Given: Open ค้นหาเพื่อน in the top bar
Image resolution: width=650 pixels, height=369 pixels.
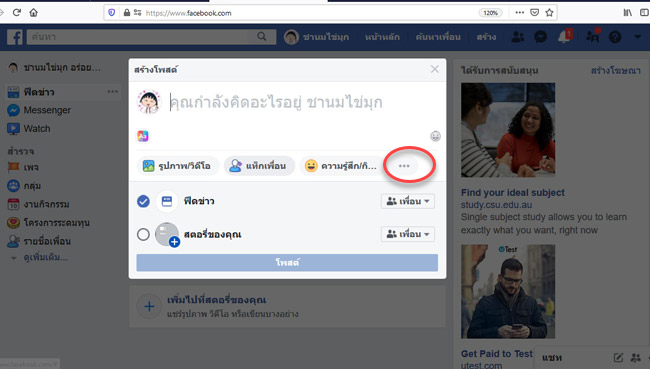Looking at the screenshot, I should click(x=438, y=37).
